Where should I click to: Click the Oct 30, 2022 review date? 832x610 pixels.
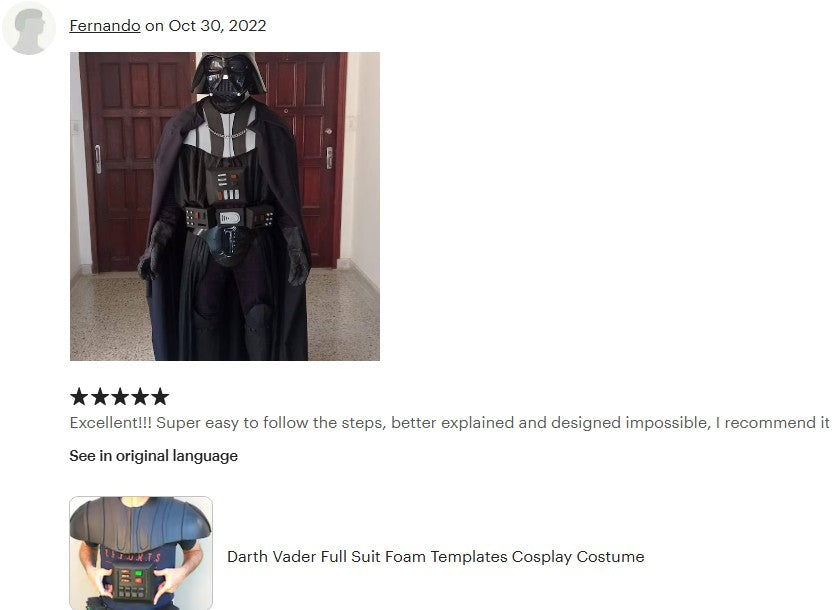pos(217,25)
